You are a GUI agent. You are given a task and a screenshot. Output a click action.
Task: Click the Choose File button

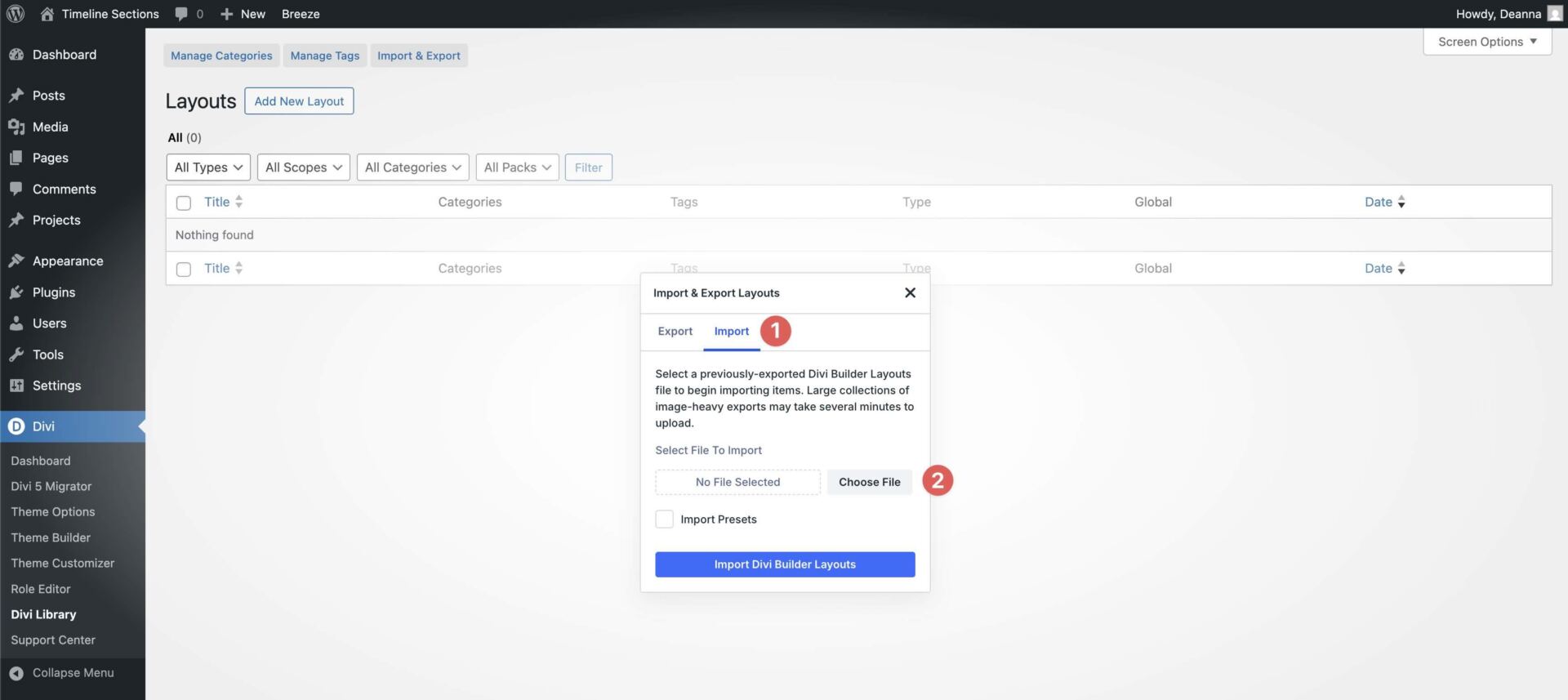tap(869, 482)
